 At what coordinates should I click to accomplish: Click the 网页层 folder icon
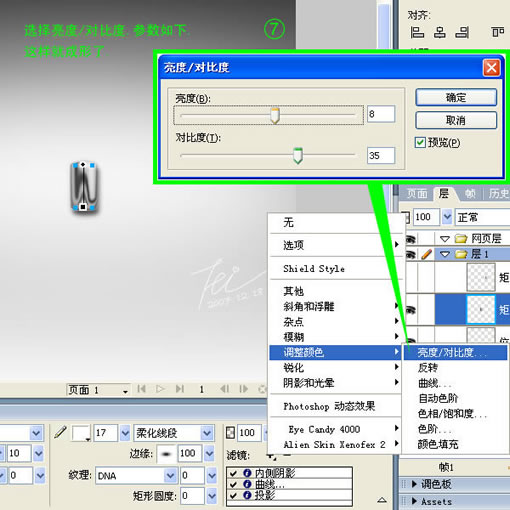tap(461, 238)
